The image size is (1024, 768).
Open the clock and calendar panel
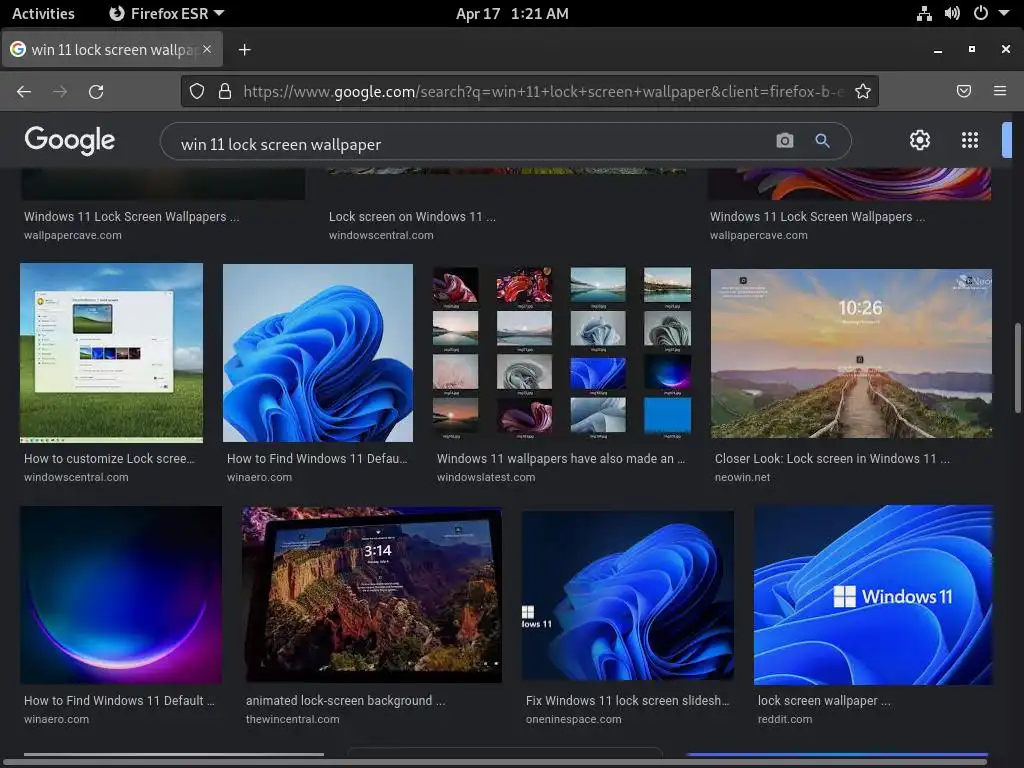pyautogui.click(x=512, y=14)
